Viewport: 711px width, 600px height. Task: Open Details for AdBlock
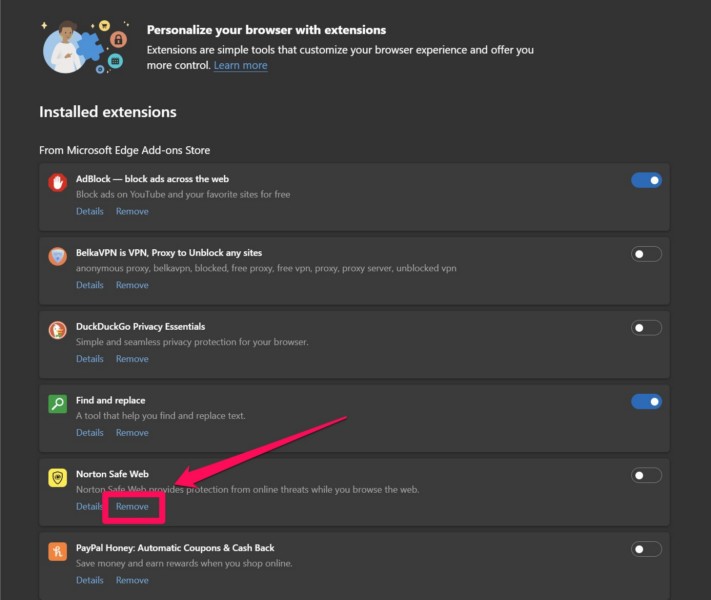(89, 211)
